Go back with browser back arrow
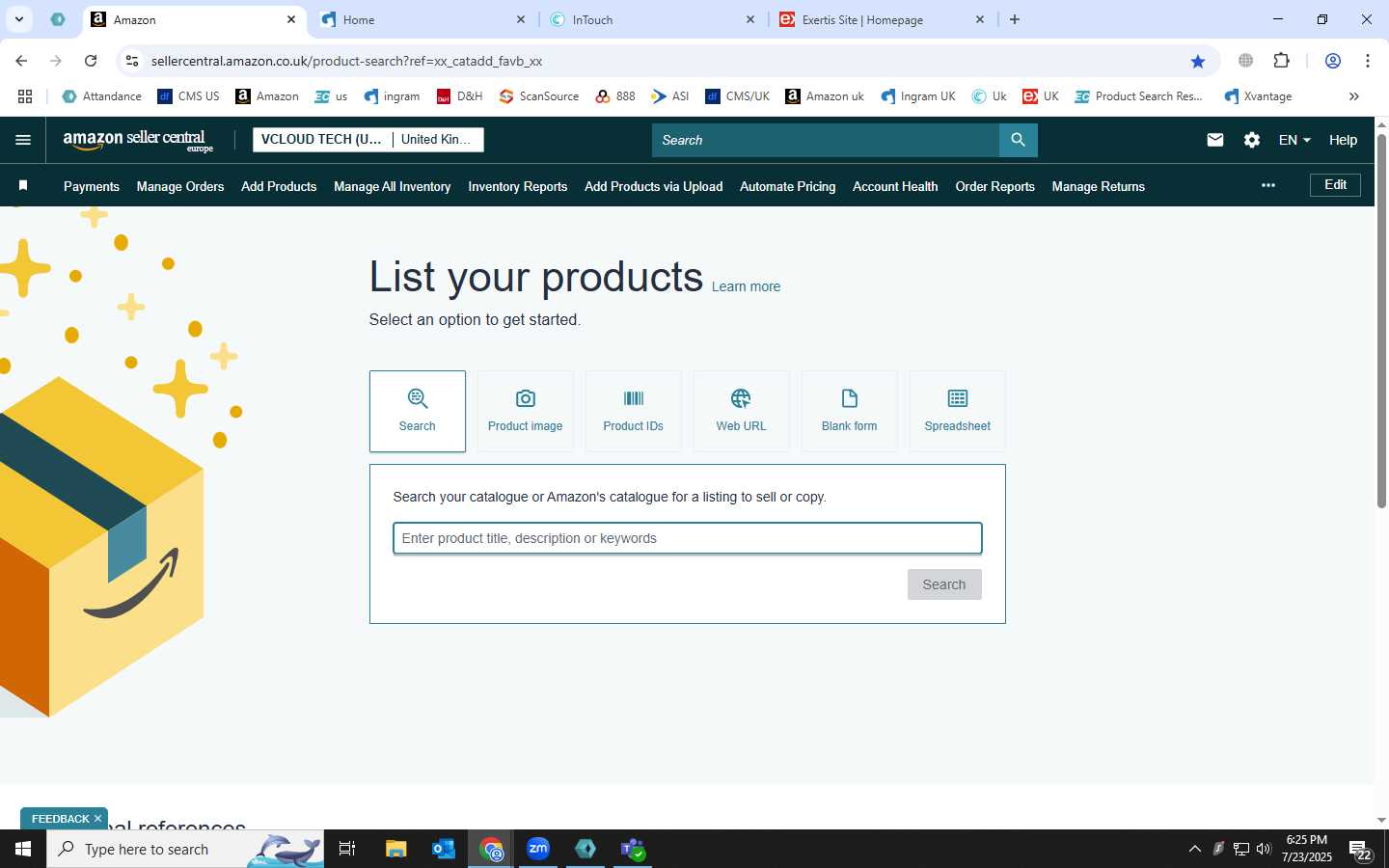The height and width of the screenshot is (868, 1389). point(21,61)
